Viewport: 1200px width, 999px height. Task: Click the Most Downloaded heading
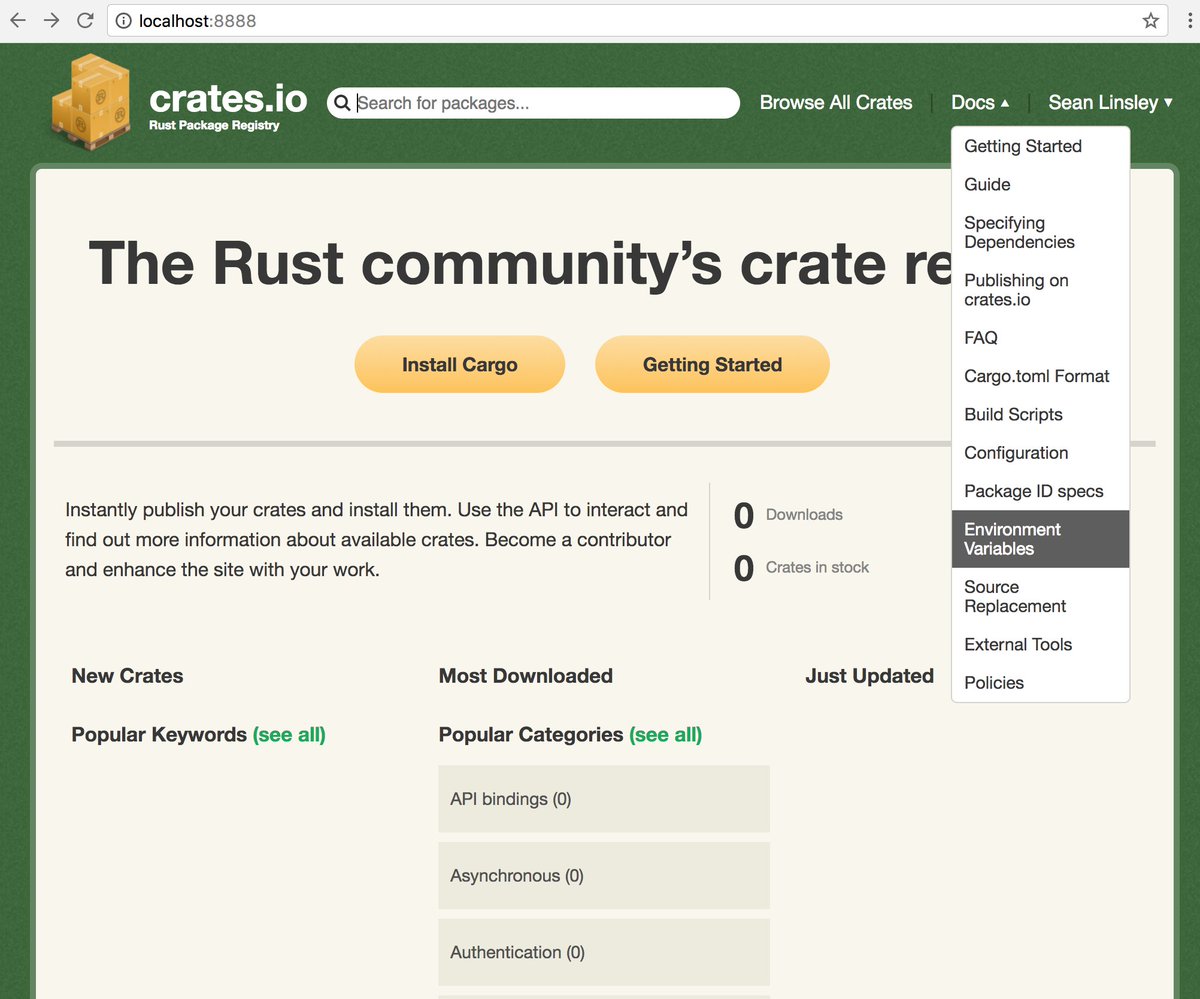525,676
